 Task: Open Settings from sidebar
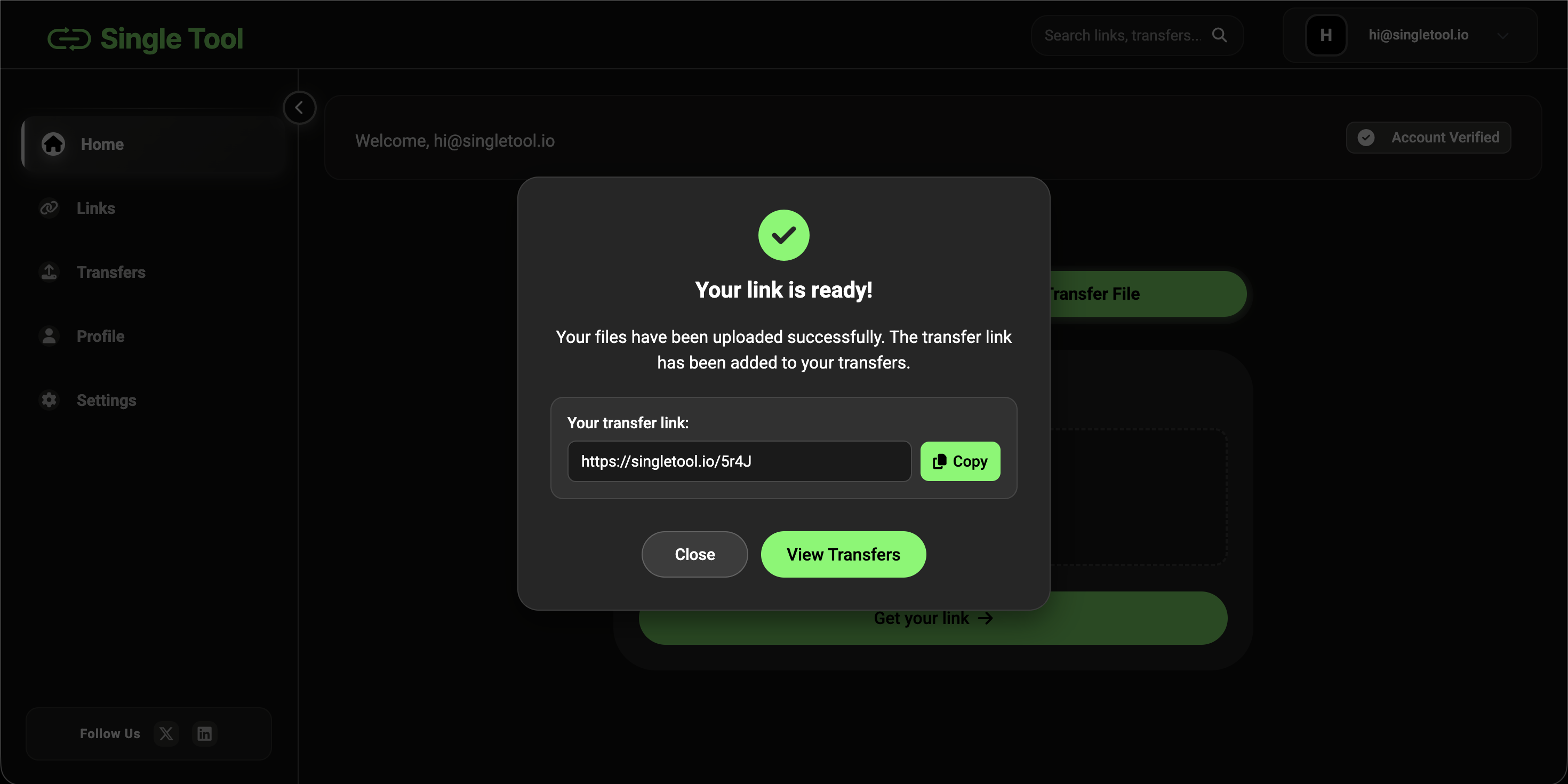[x=106, y=400]
